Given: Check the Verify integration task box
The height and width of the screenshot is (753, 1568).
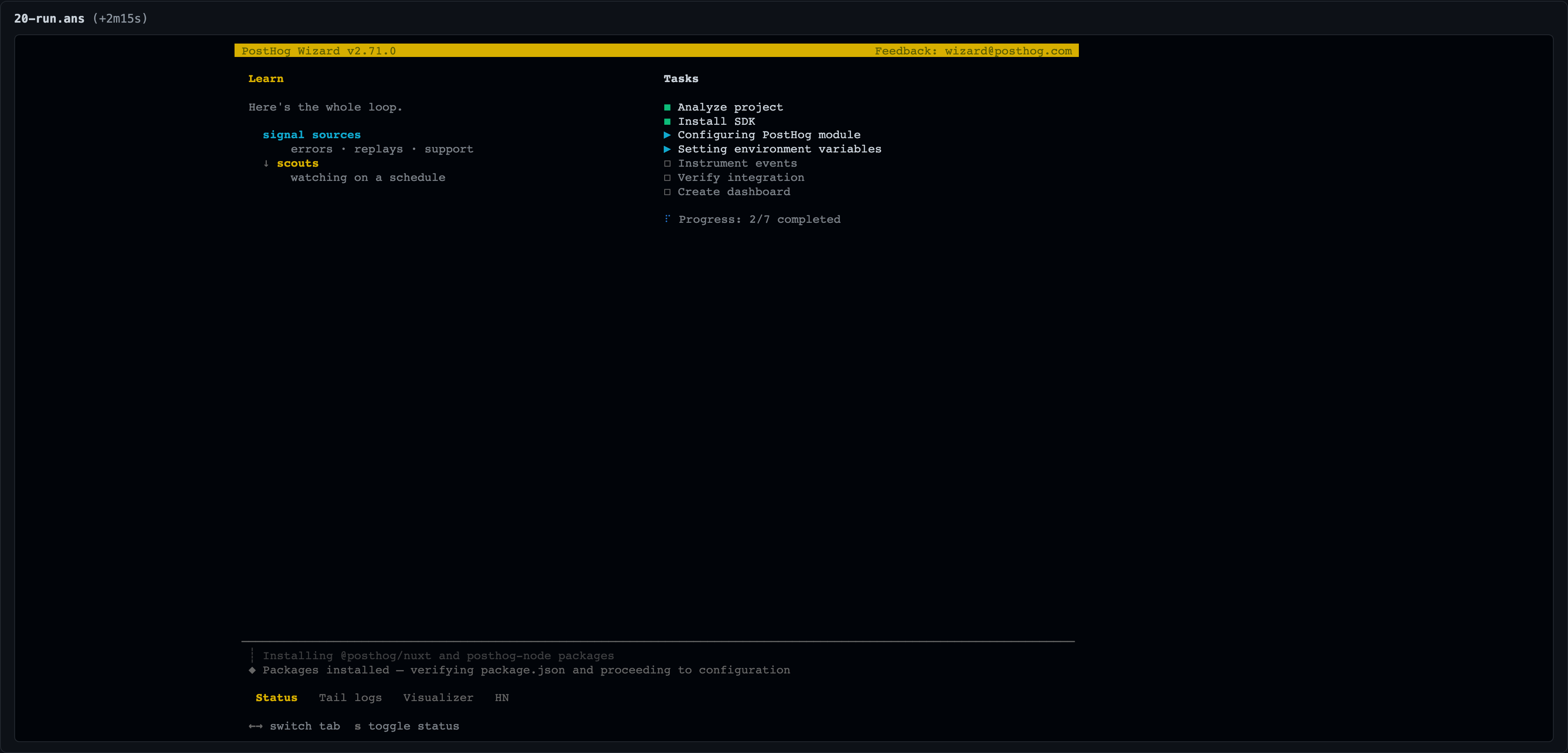Looking at the screenshot, I should (x=667, y=177).
